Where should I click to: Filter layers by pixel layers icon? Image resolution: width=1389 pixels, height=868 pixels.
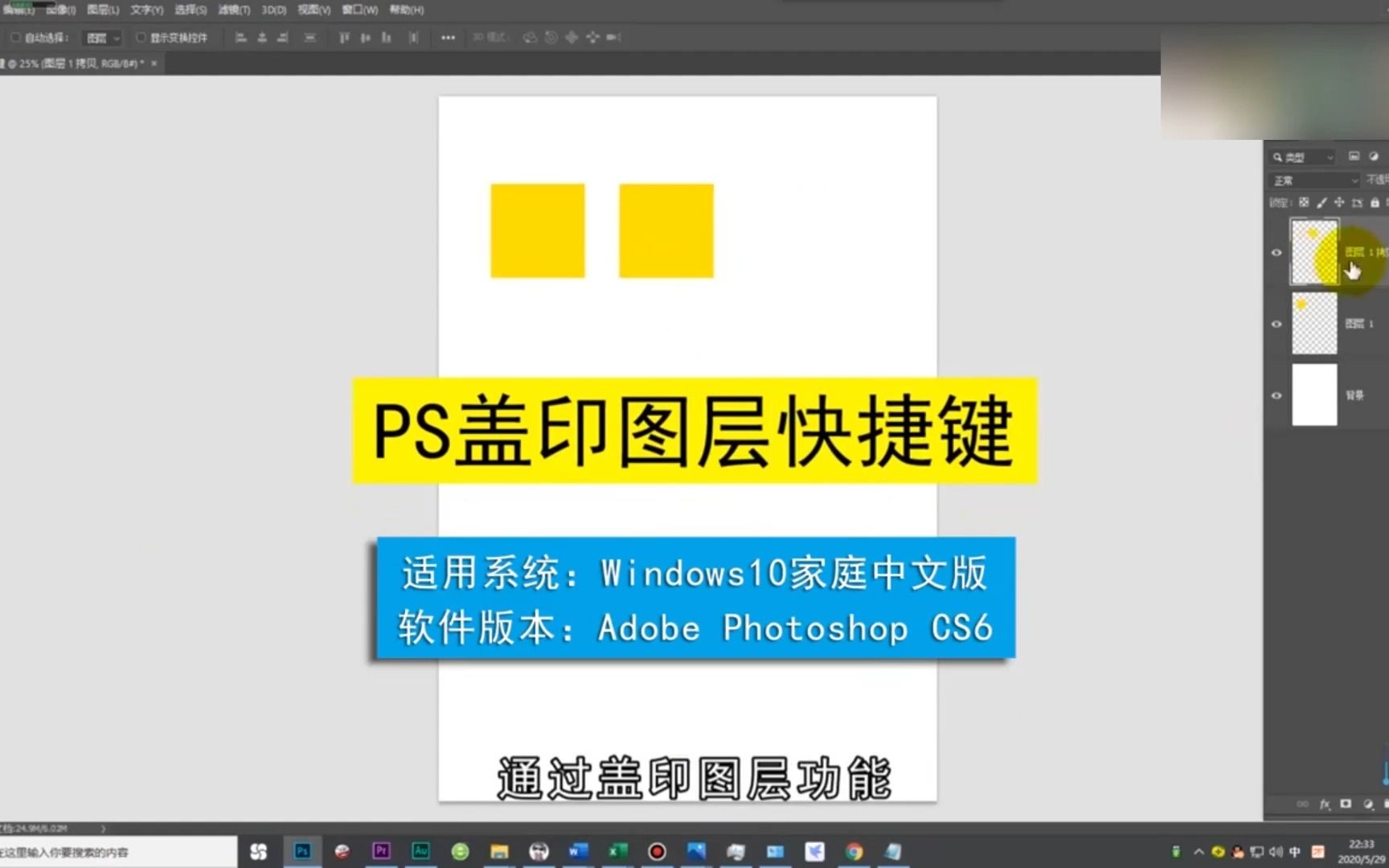tap(1354, 157)
